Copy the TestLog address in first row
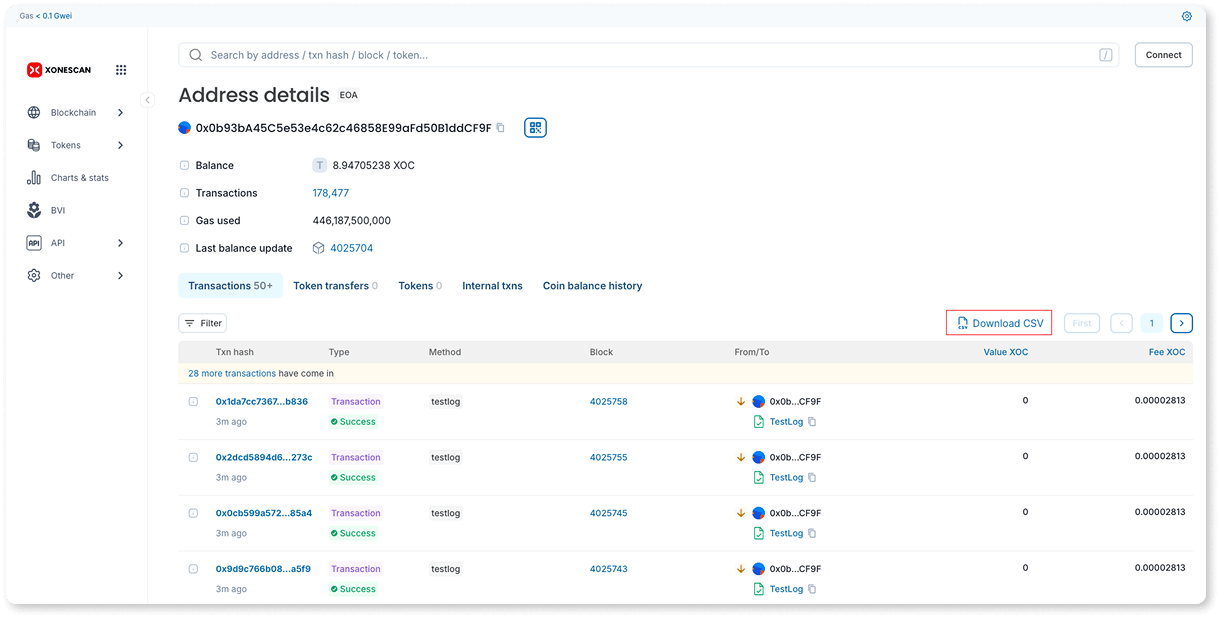 point(812,422)
